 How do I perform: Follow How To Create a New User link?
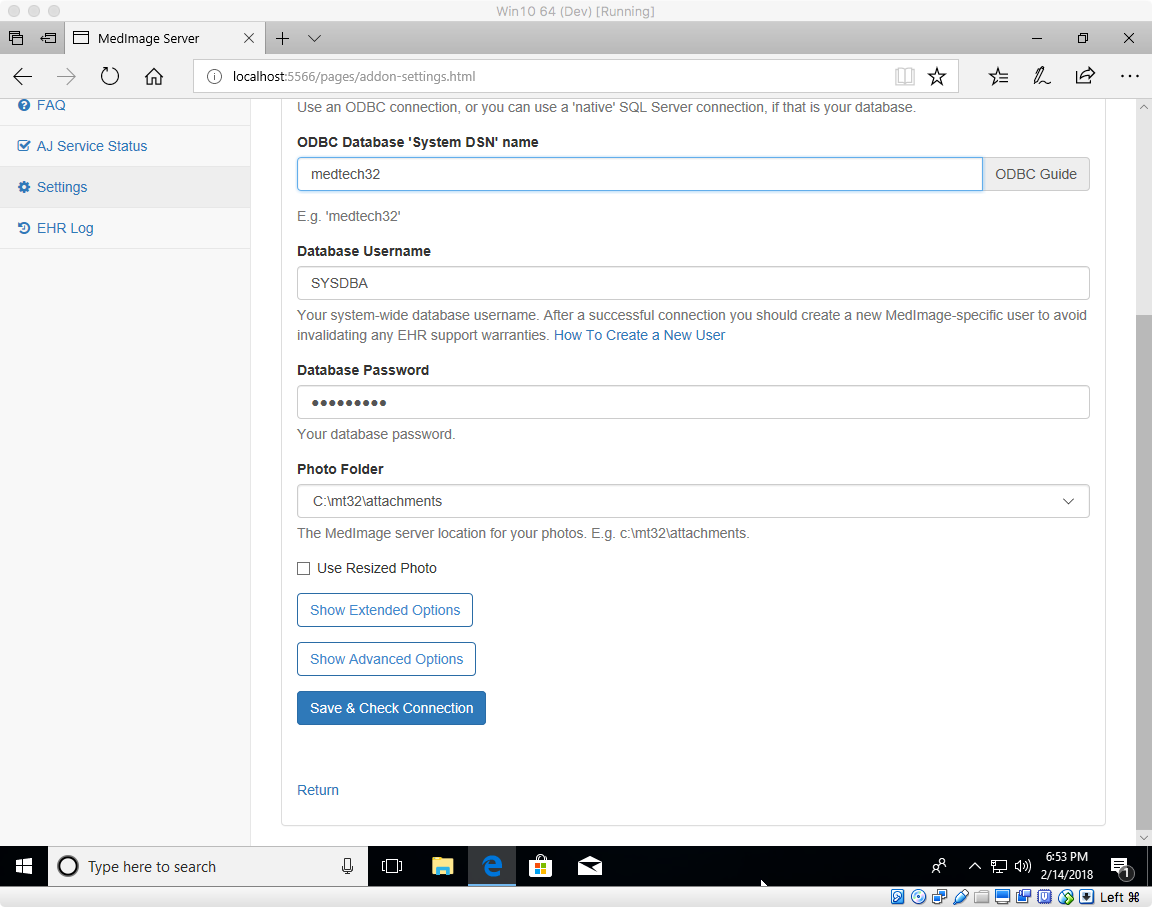pos(639,335)
